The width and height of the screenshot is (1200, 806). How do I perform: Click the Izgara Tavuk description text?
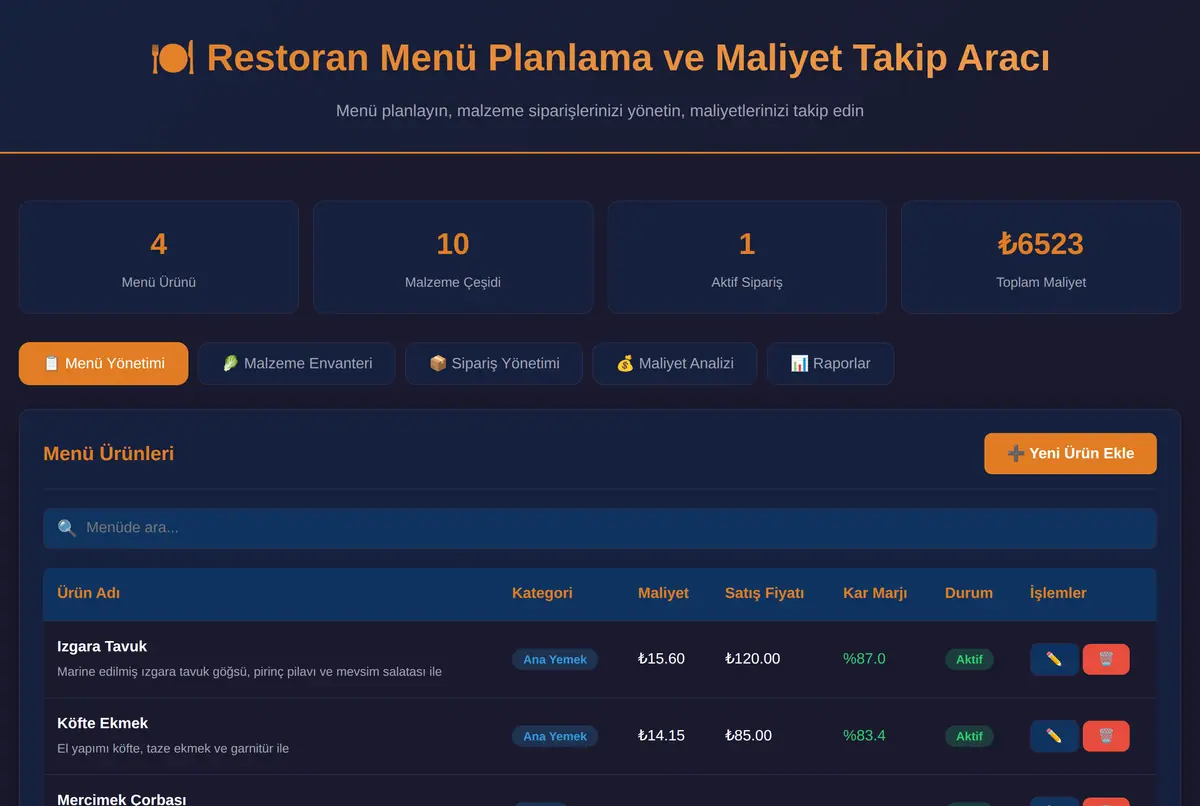pos(249,672)
